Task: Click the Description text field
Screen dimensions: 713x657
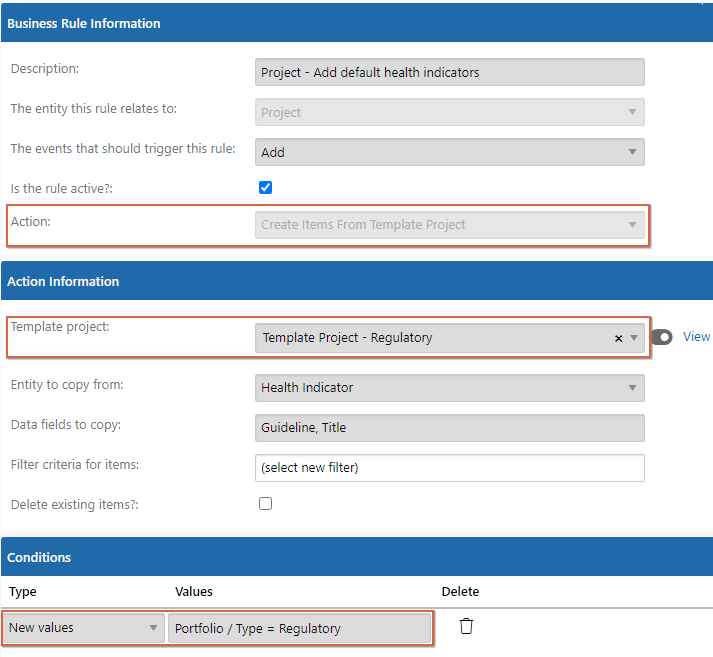Action: click(x=450, y=72)
